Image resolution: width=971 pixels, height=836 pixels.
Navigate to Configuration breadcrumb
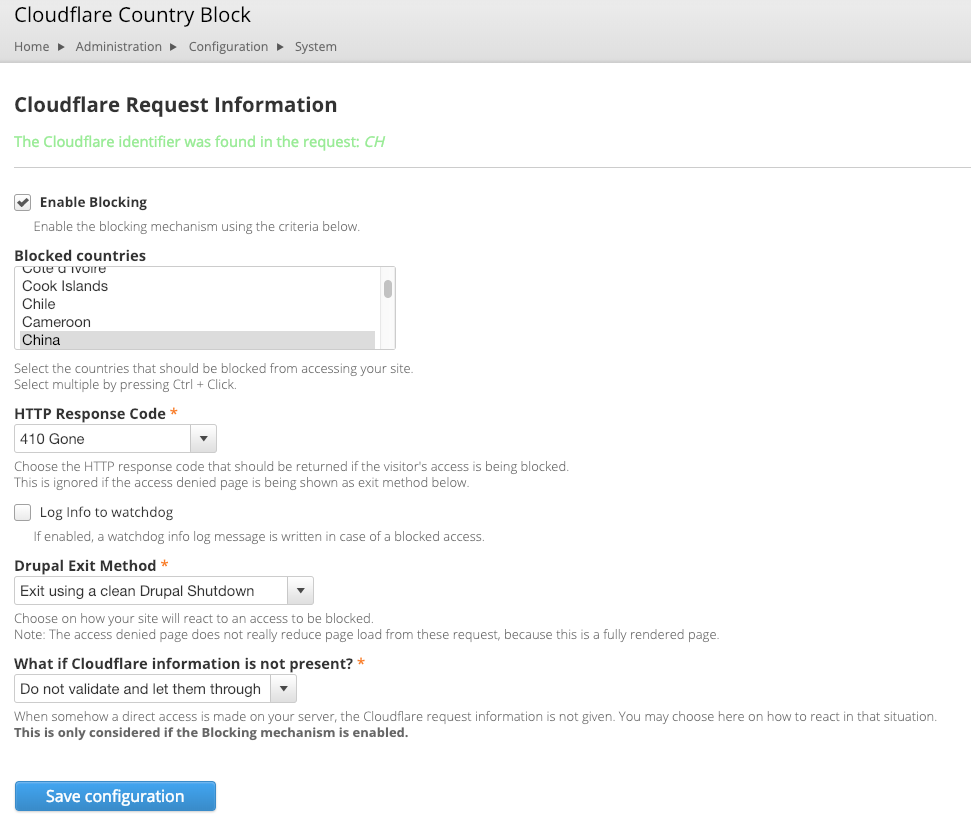tap(228, 47)
